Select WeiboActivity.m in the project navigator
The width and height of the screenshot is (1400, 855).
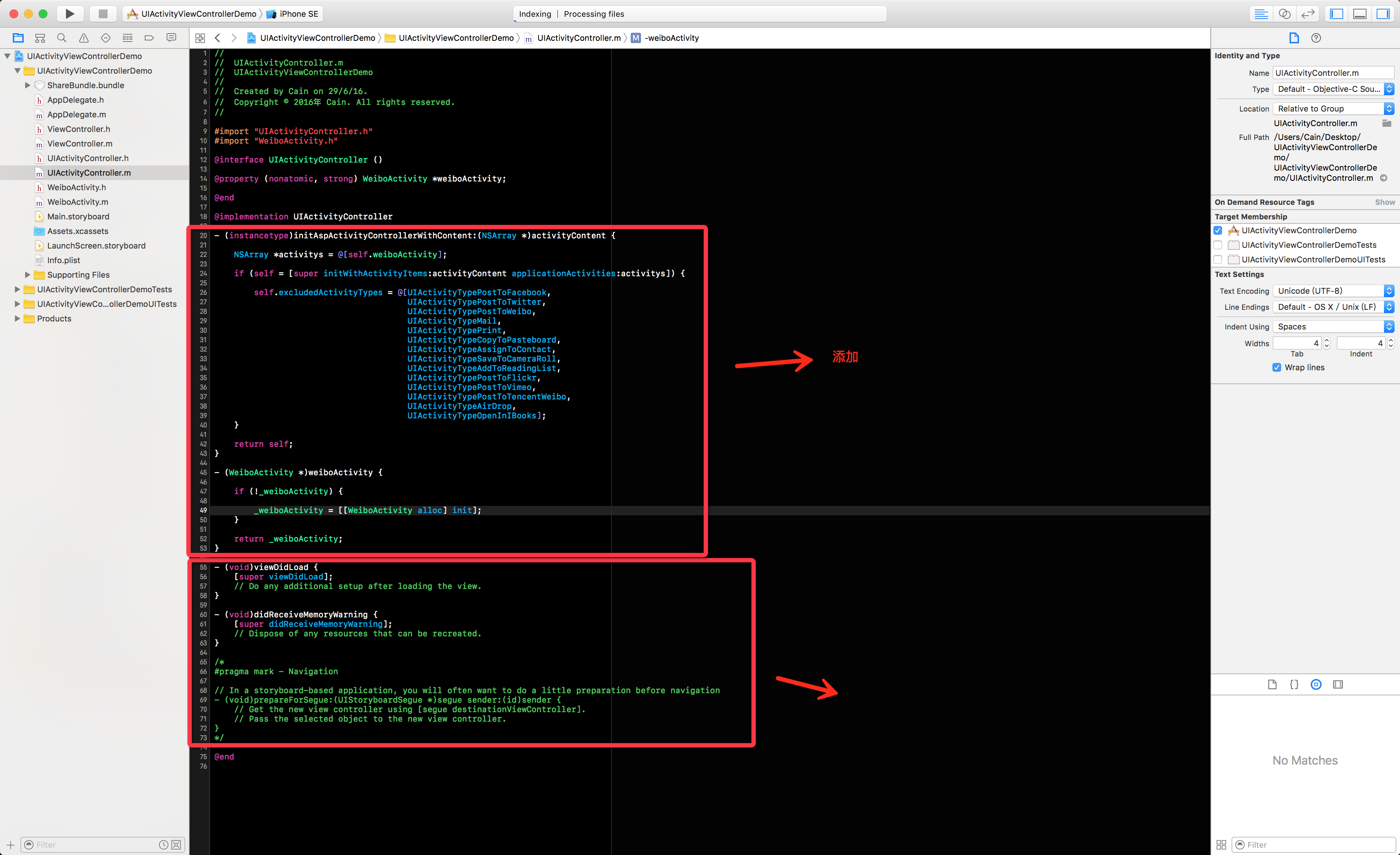[x=77, y=202]
